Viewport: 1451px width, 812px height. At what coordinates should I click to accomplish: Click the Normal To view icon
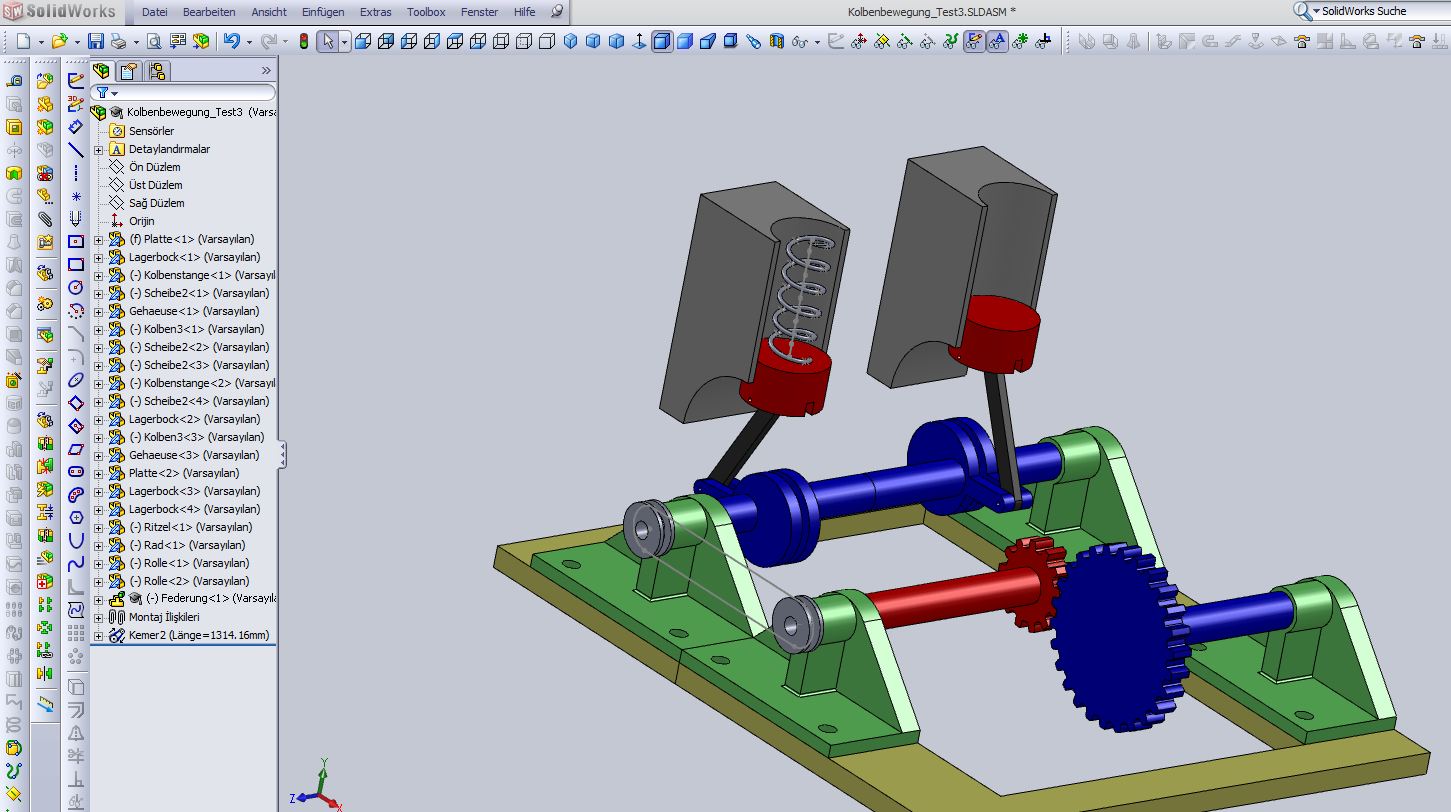coord(639,41)
